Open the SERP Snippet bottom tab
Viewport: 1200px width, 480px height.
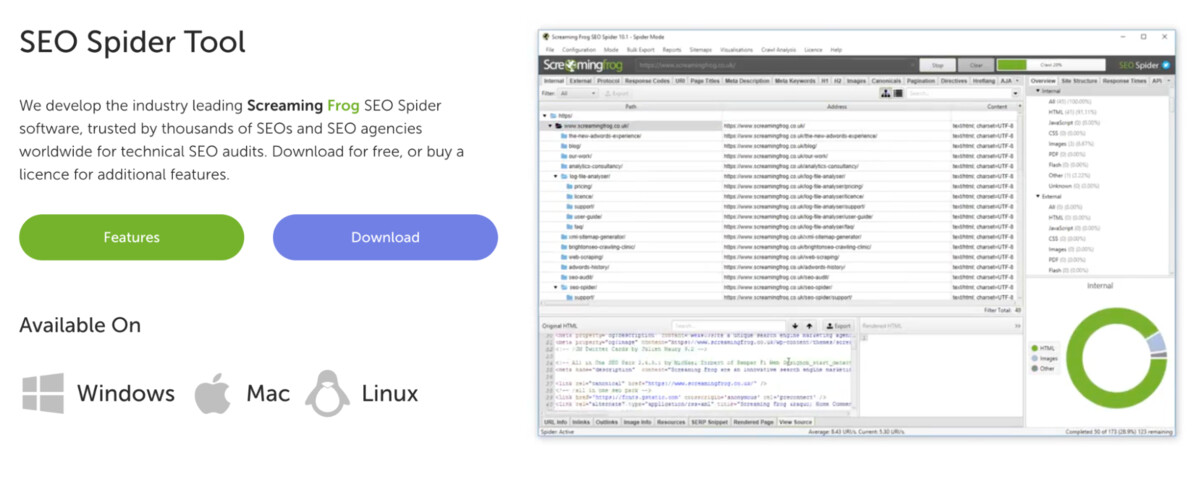[x=709, y=422]
